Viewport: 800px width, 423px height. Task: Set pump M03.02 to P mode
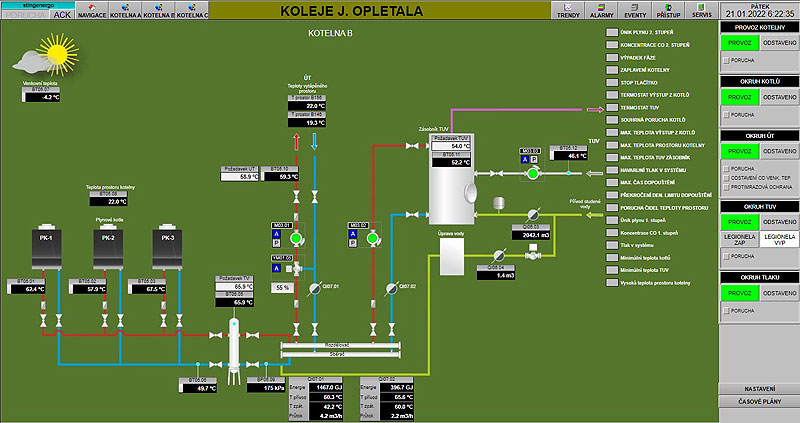353,243
